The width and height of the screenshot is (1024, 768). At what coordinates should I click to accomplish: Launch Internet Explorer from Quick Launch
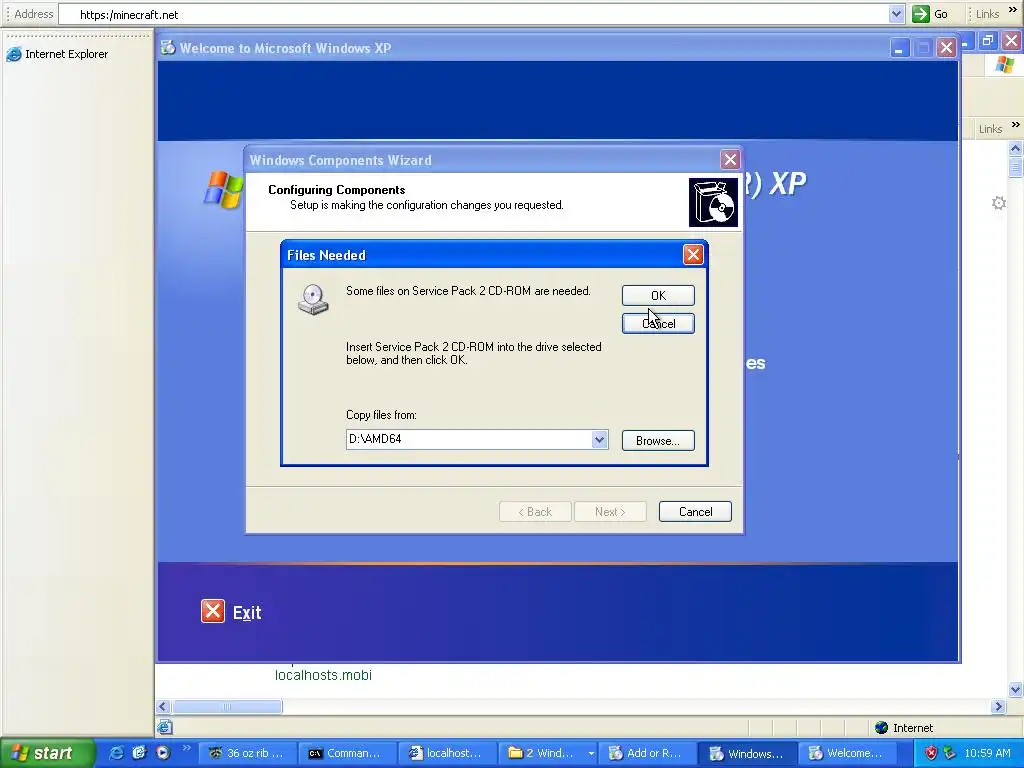(x=116, y=753)
